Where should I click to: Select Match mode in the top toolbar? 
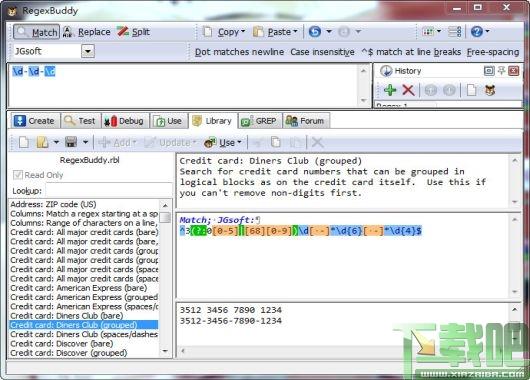point(37,32)
